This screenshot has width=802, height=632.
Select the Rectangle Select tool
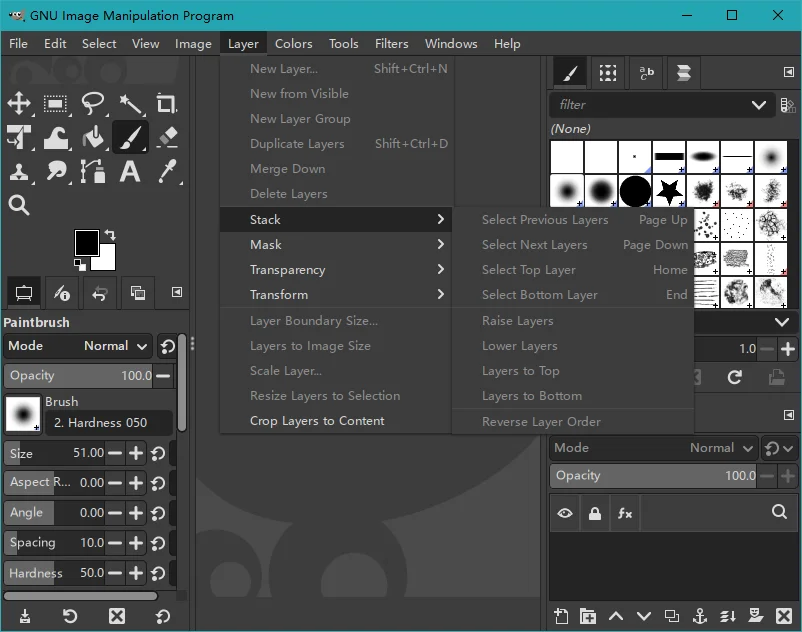pyautogui.click(x=55, y=104)
